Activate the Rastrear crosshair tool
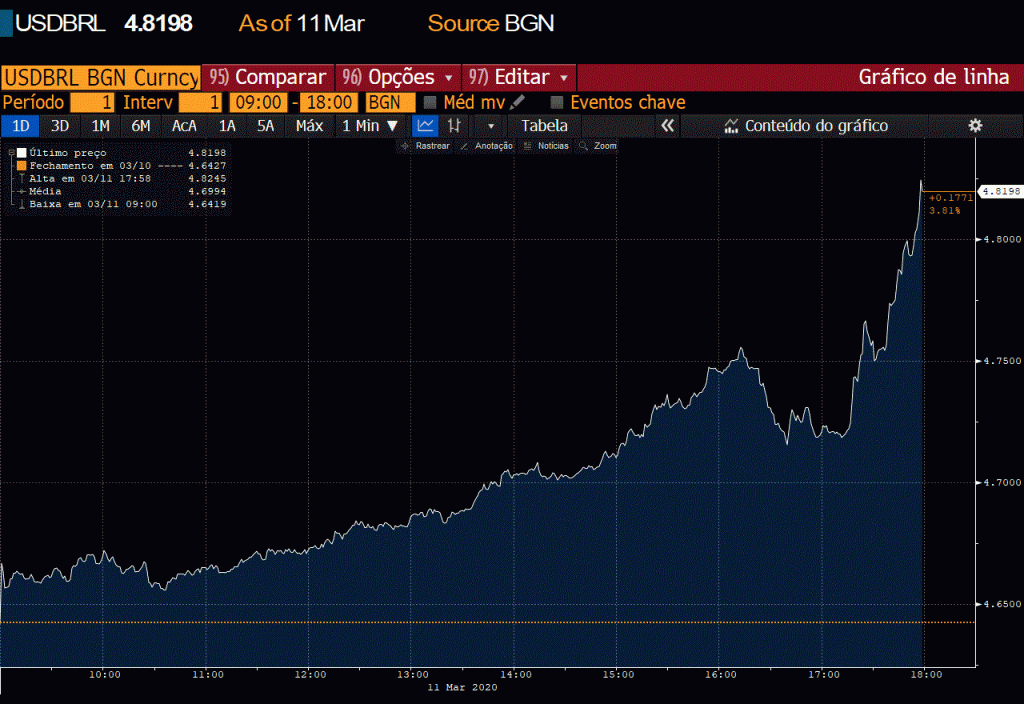 pyautogui.click(x=427, y=146)
